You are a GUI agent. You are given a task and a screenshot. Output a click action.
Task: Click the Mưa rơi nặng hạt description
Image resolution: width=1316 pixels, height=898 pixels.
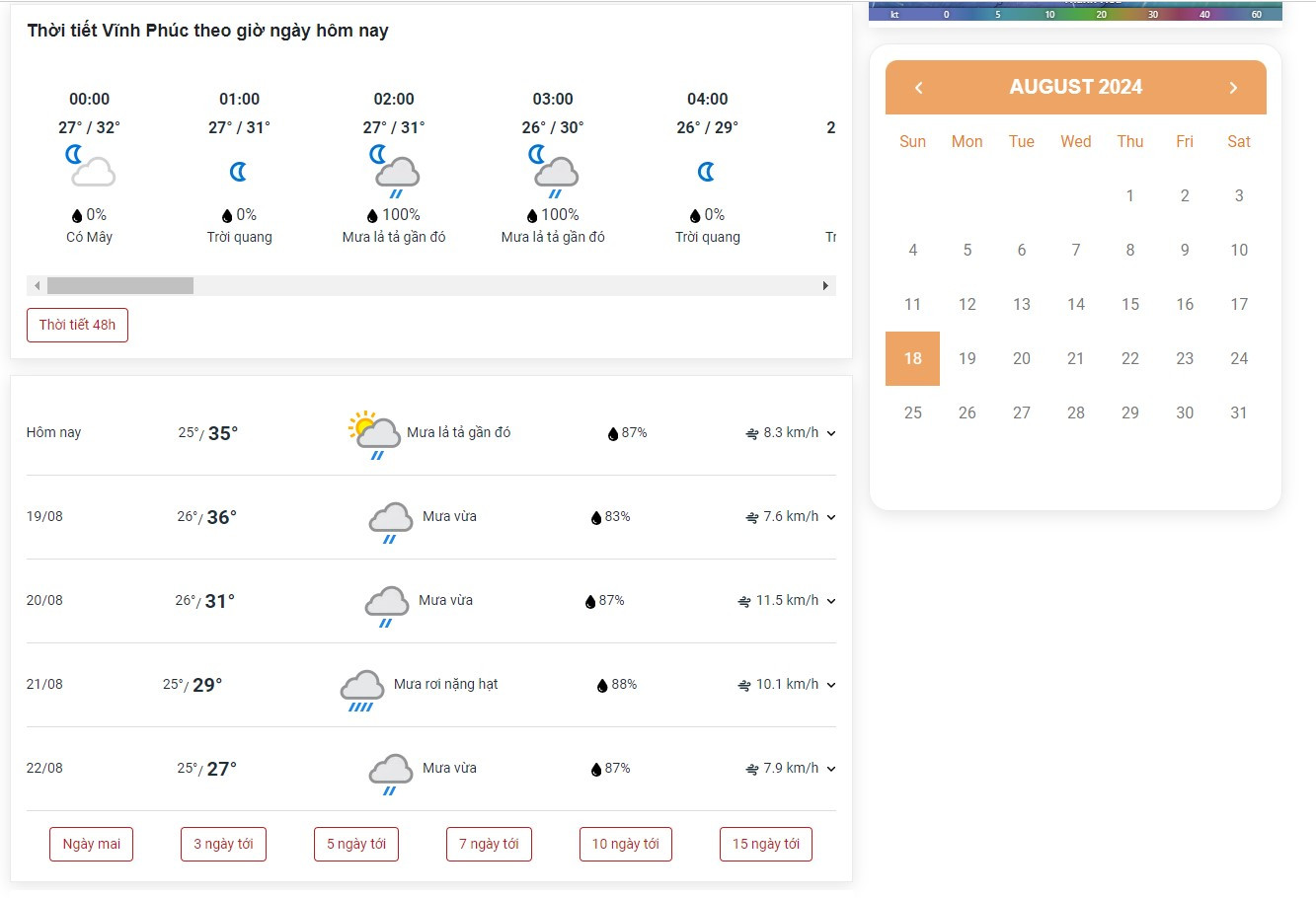[446, 684]
